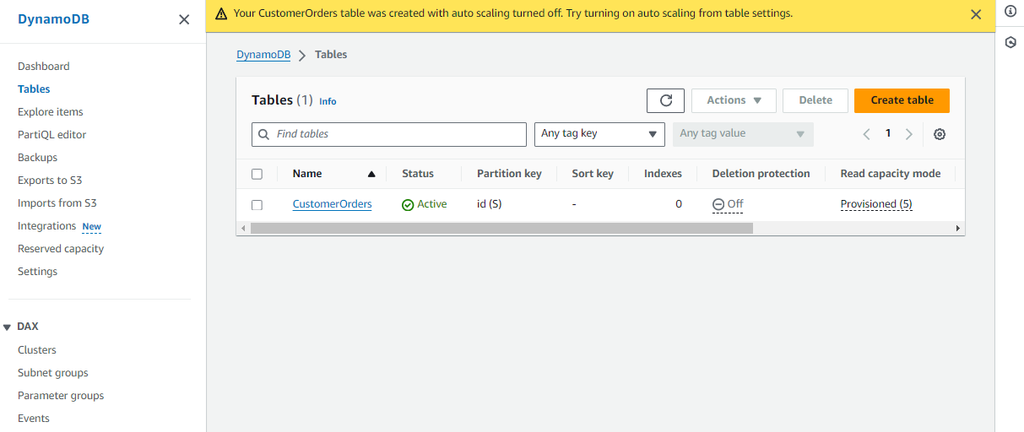Navigate to Backups in sidebar
The image size is (1024, 432).
(x=37, y=157)
